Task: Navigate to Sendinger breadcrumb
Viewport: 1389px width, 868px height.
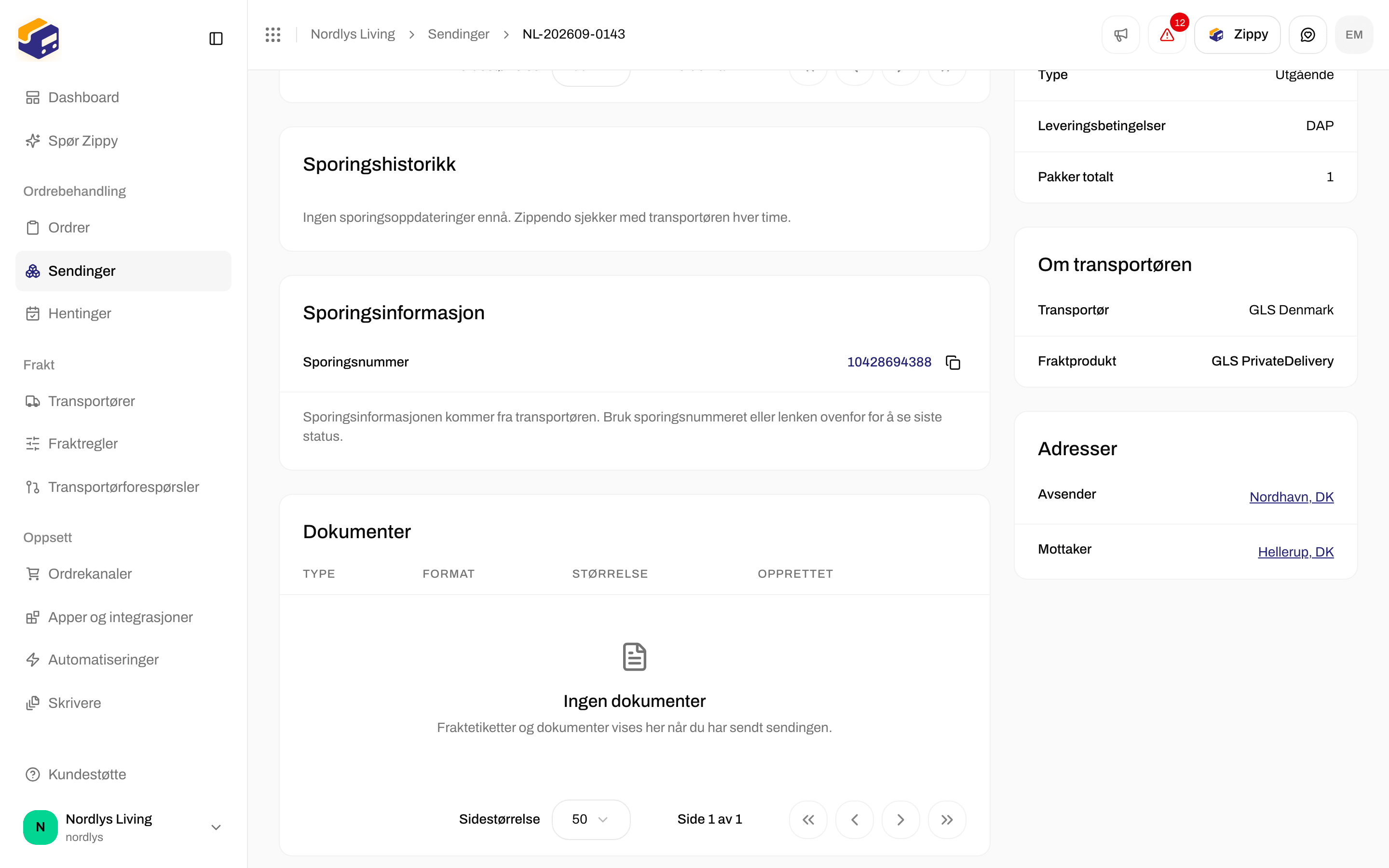Action: click(458, 34)
